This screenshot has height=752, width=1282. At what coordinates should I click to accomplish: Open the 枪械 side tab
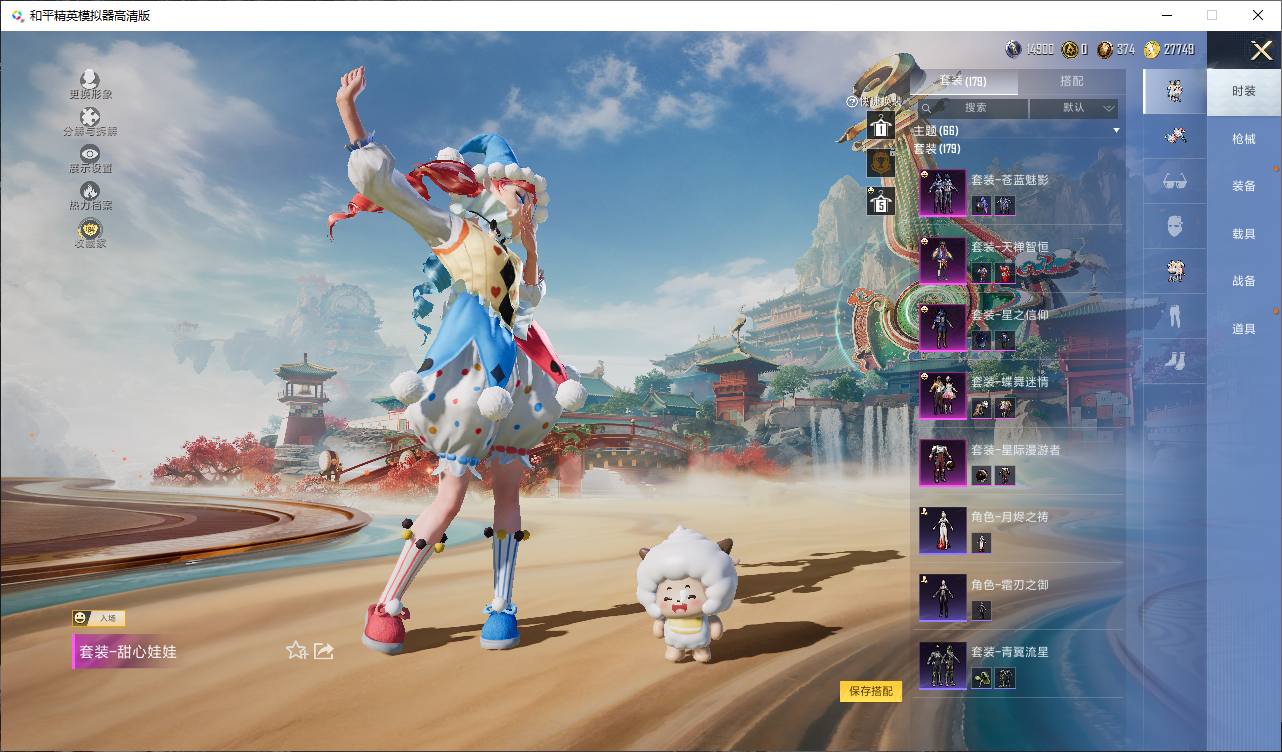pos(1243,139)
